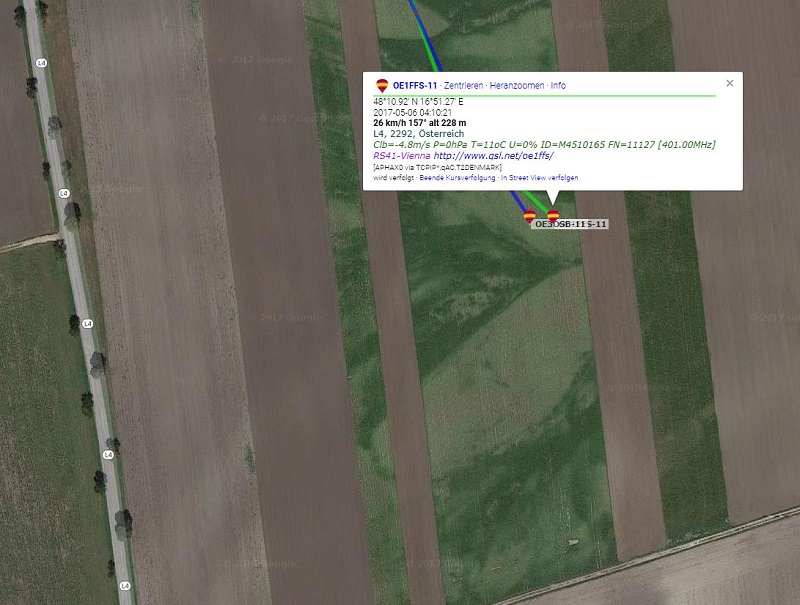This screenshot has height=605, width=800.
Task: Zoom in using the Heranzoomen link
Action: pyautogui.click(x=516, y=86)
